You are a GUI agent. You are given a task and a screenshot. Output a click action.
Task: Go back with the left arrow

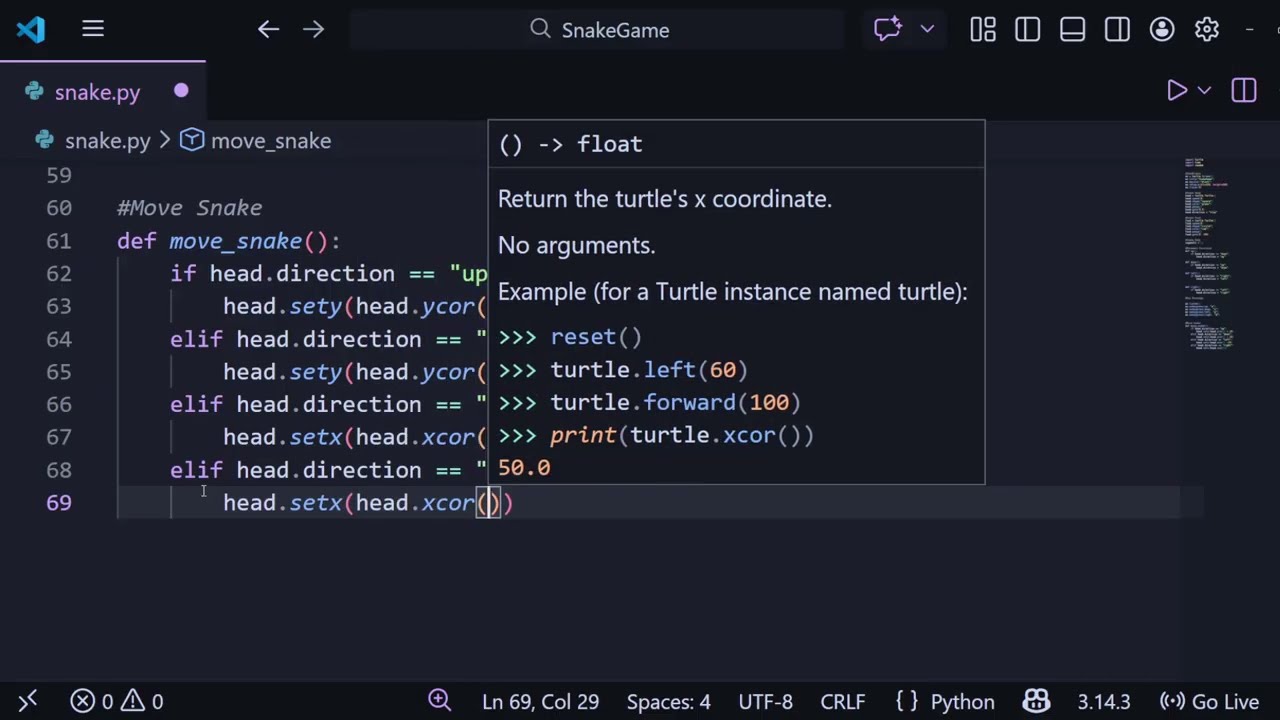click(x=268, y=29)
